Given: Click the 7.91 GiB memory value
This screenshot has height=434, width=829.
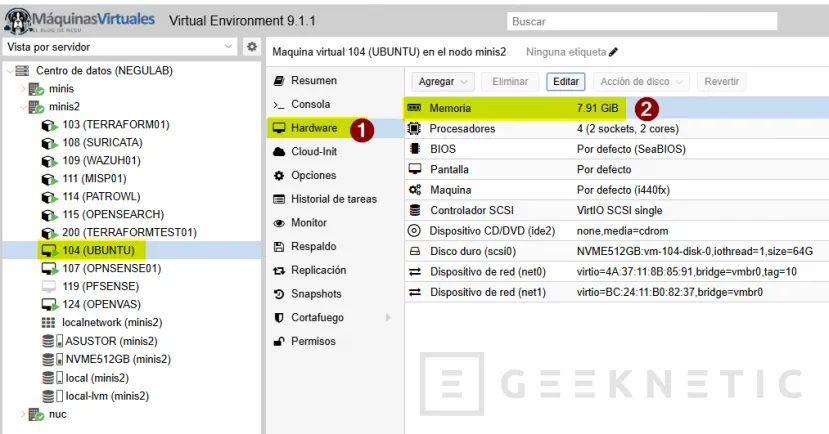Looking at the screenshot, I should click(597, 108).
